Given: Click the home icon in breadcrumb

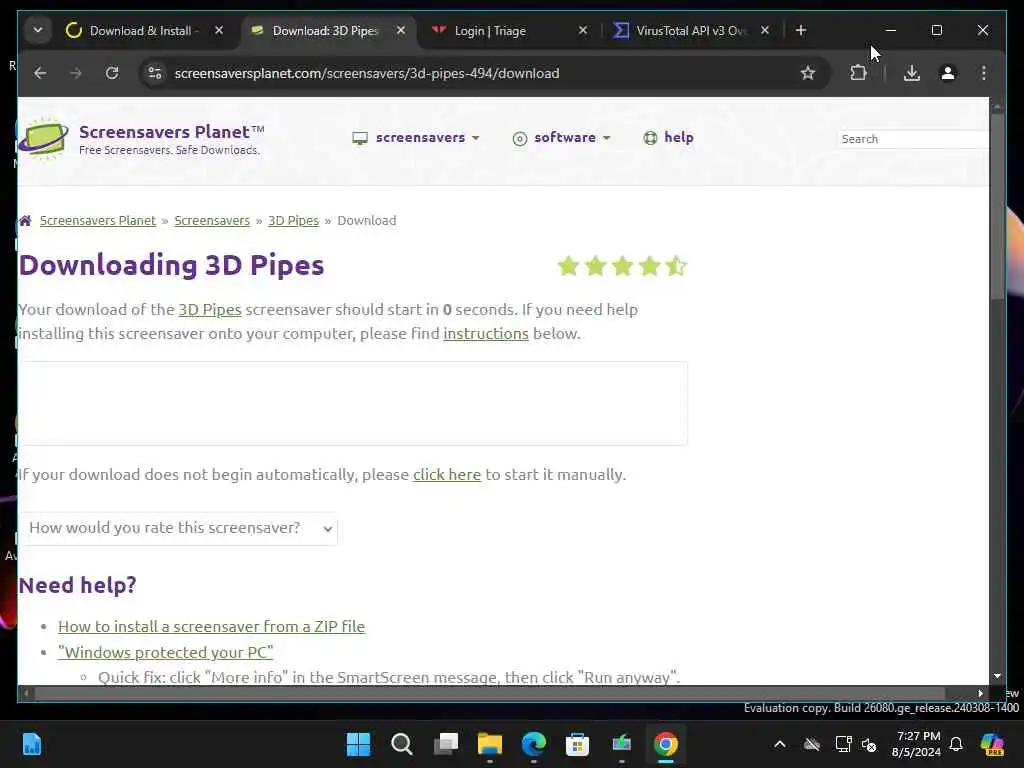Looking at the screenshot, I should pos(25,221).
